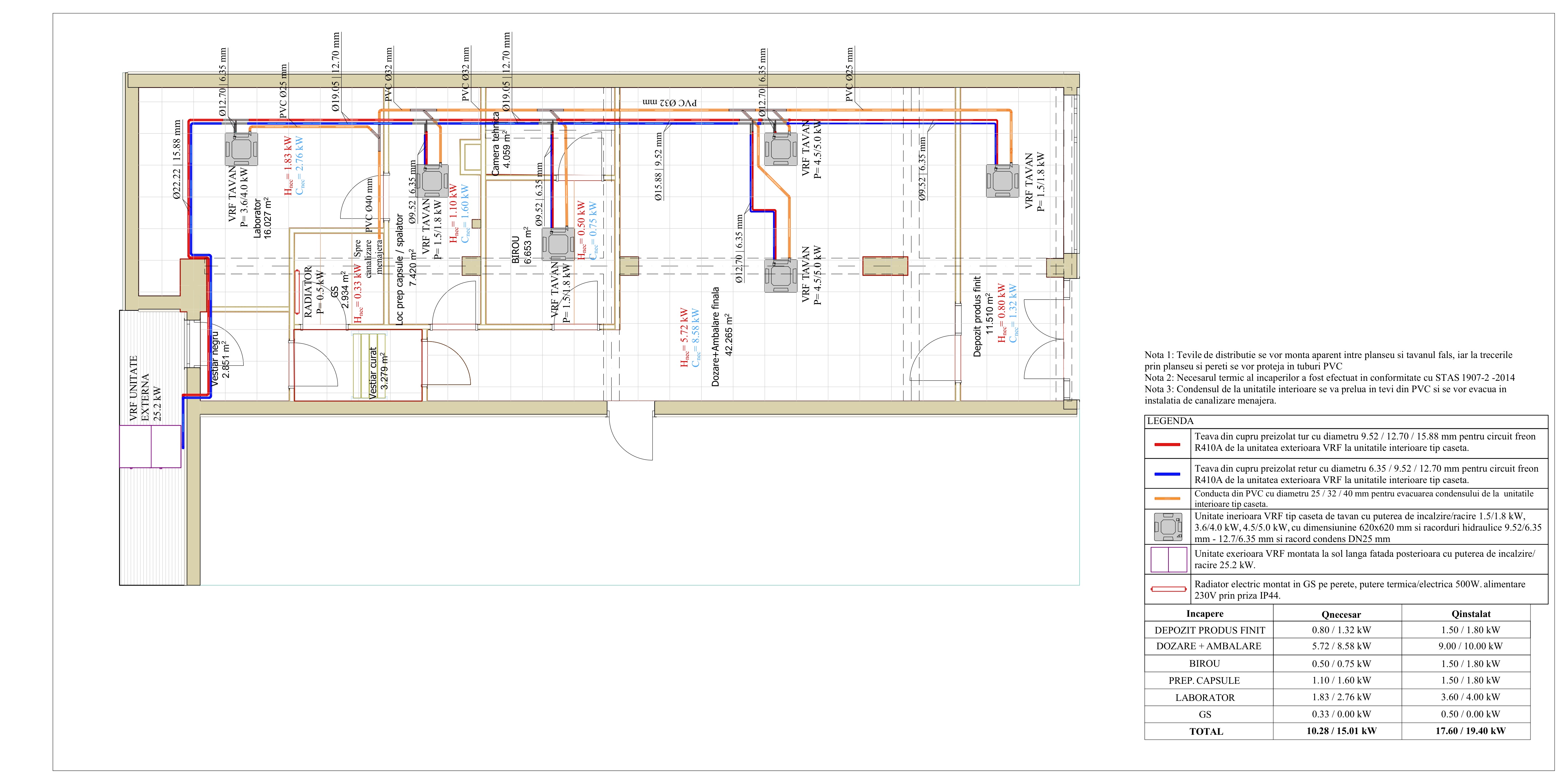Click the purple outdoor unit legend icon
The height and width of the screenshot is (784, 1568).
pos(1168,559)
